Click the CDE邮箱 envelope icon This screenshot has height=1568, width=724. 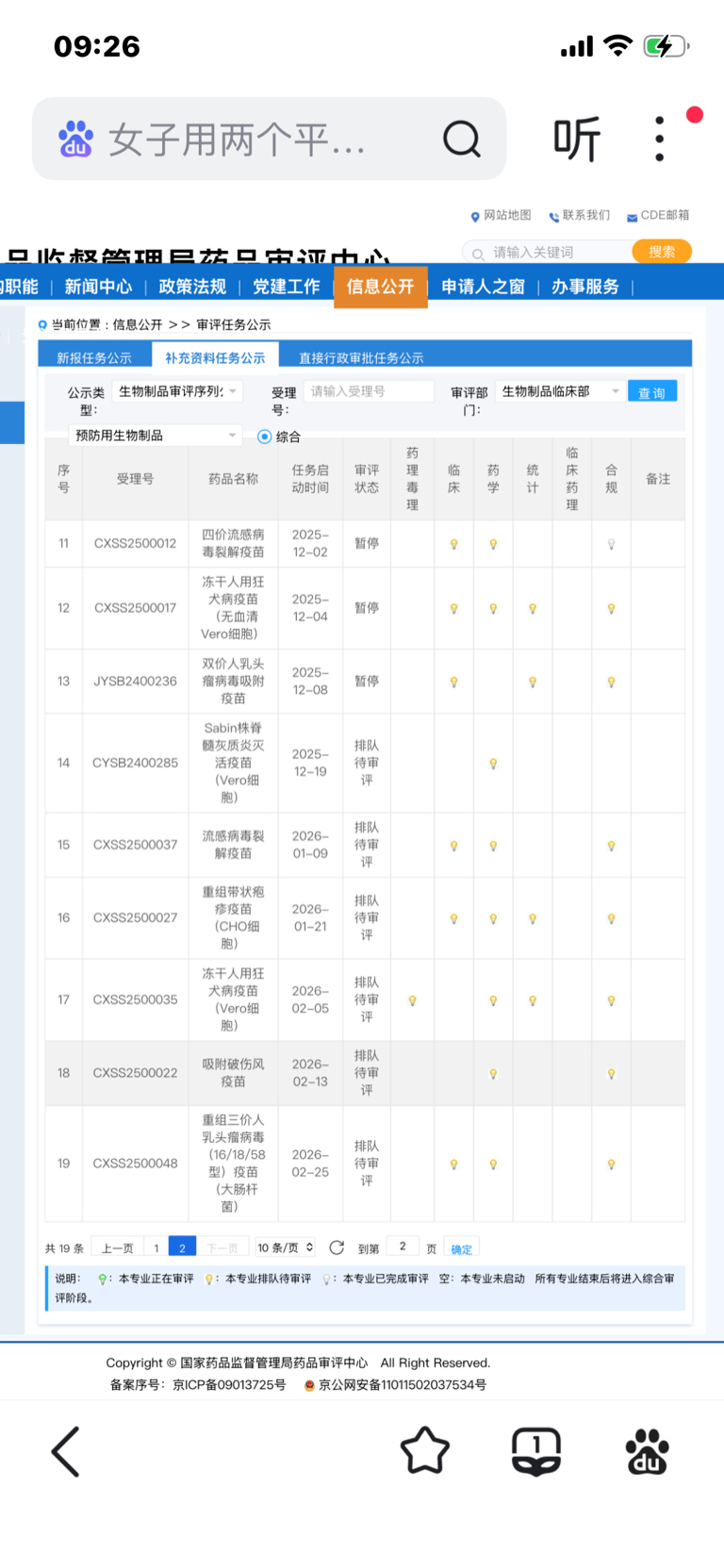click(633, 217)
